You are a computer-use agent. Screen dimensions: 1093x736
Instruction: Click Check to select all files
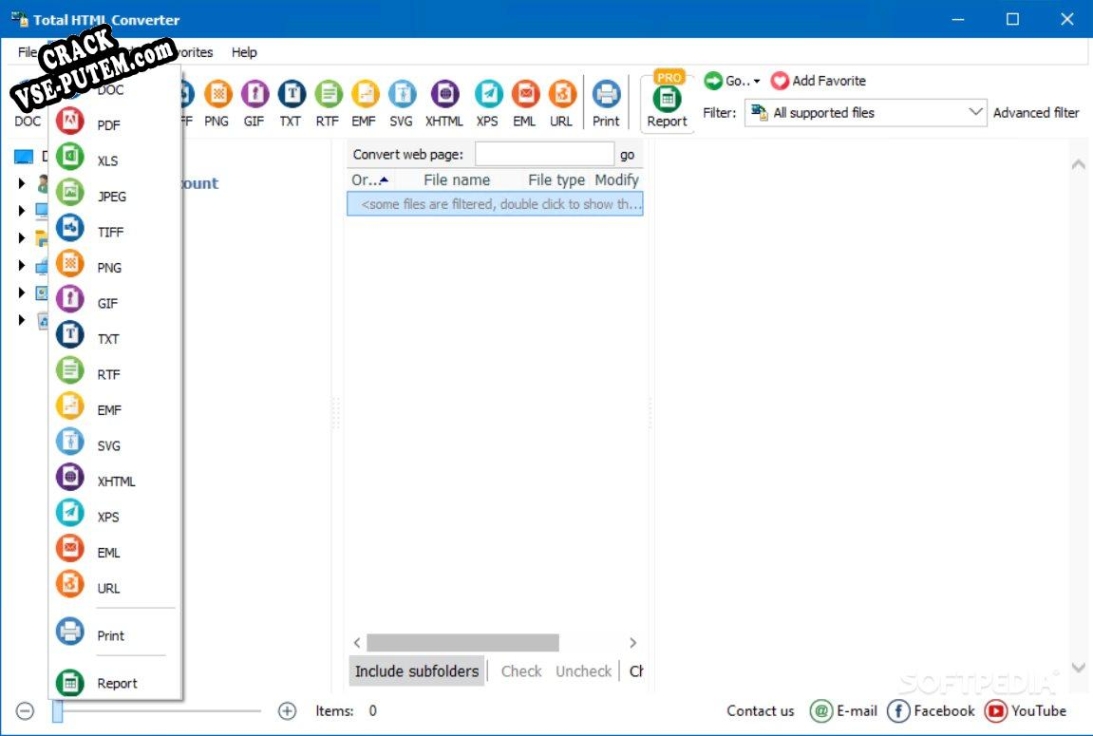tap(521, 671)
